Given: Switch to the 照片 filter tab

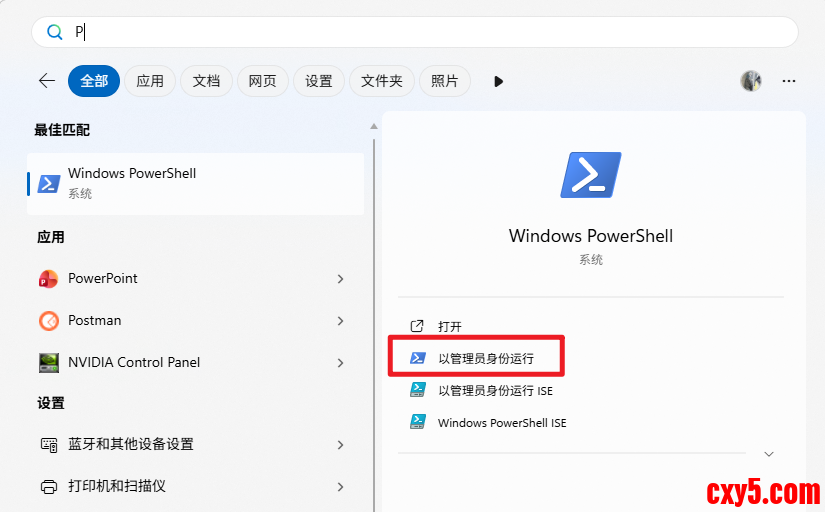Looking at the screenshot, I should pos(445,81).
